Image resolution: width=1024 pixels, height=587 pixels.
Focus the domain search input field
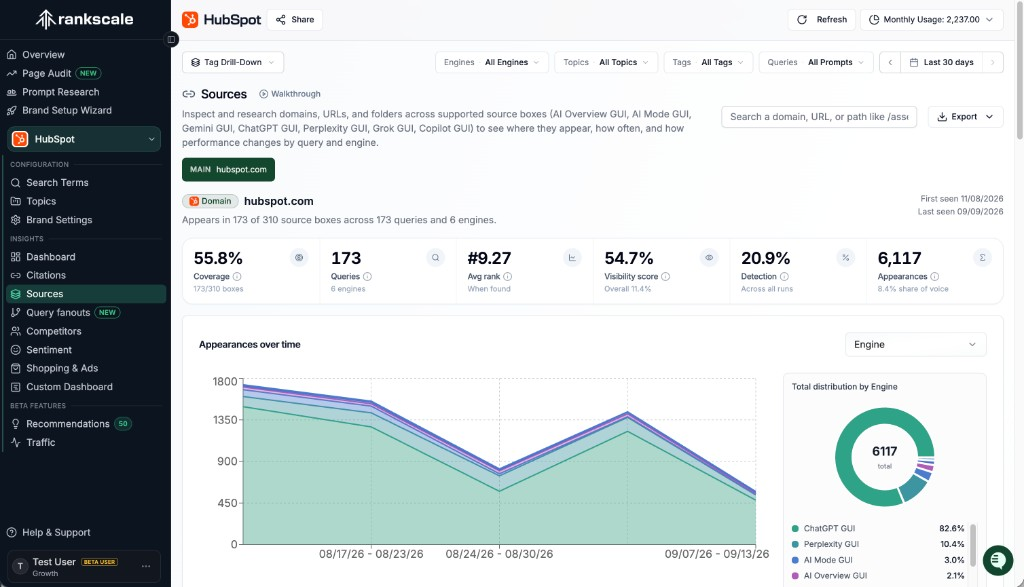click(819, 117)
